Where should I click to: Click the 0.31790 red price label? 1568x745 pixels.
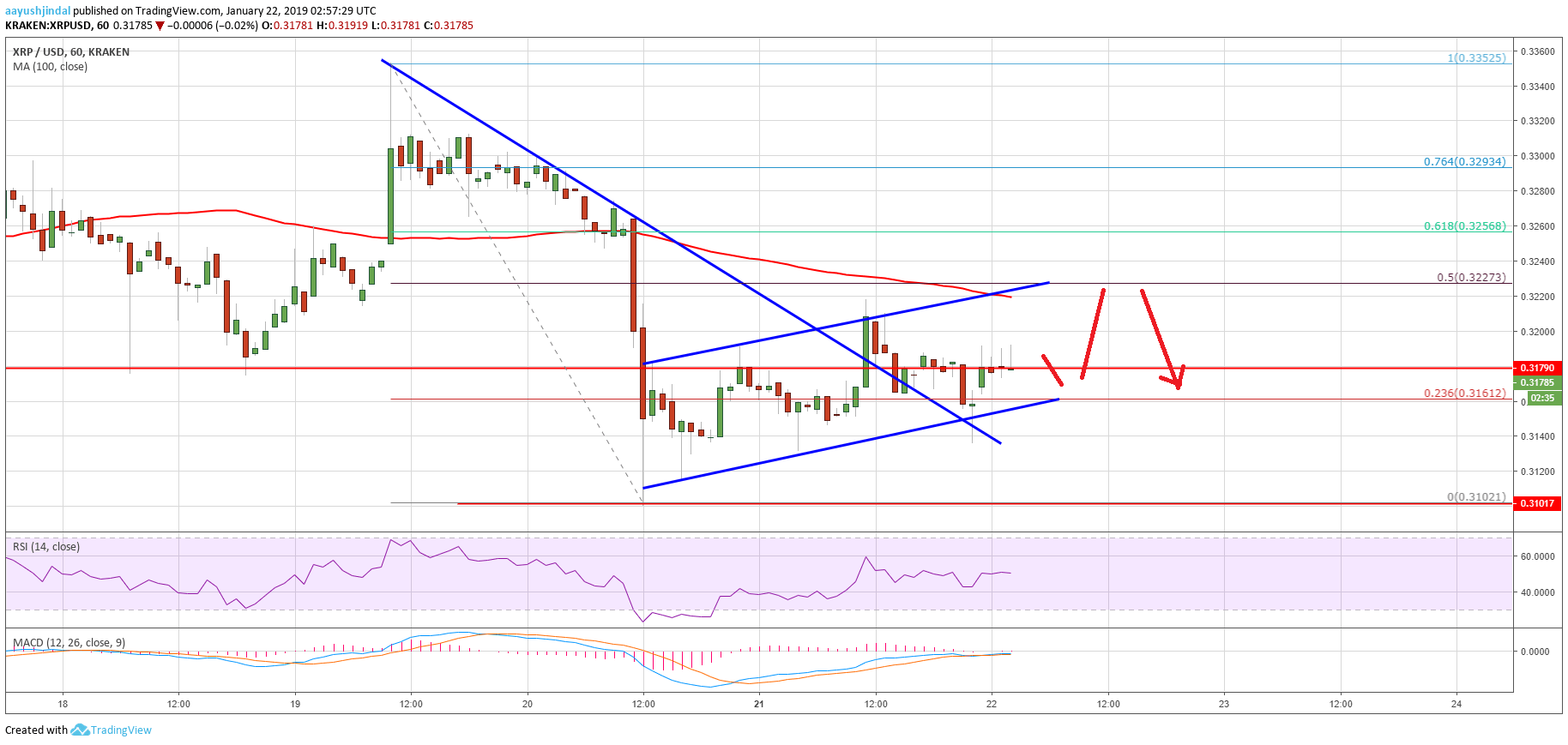(1537, 369)
